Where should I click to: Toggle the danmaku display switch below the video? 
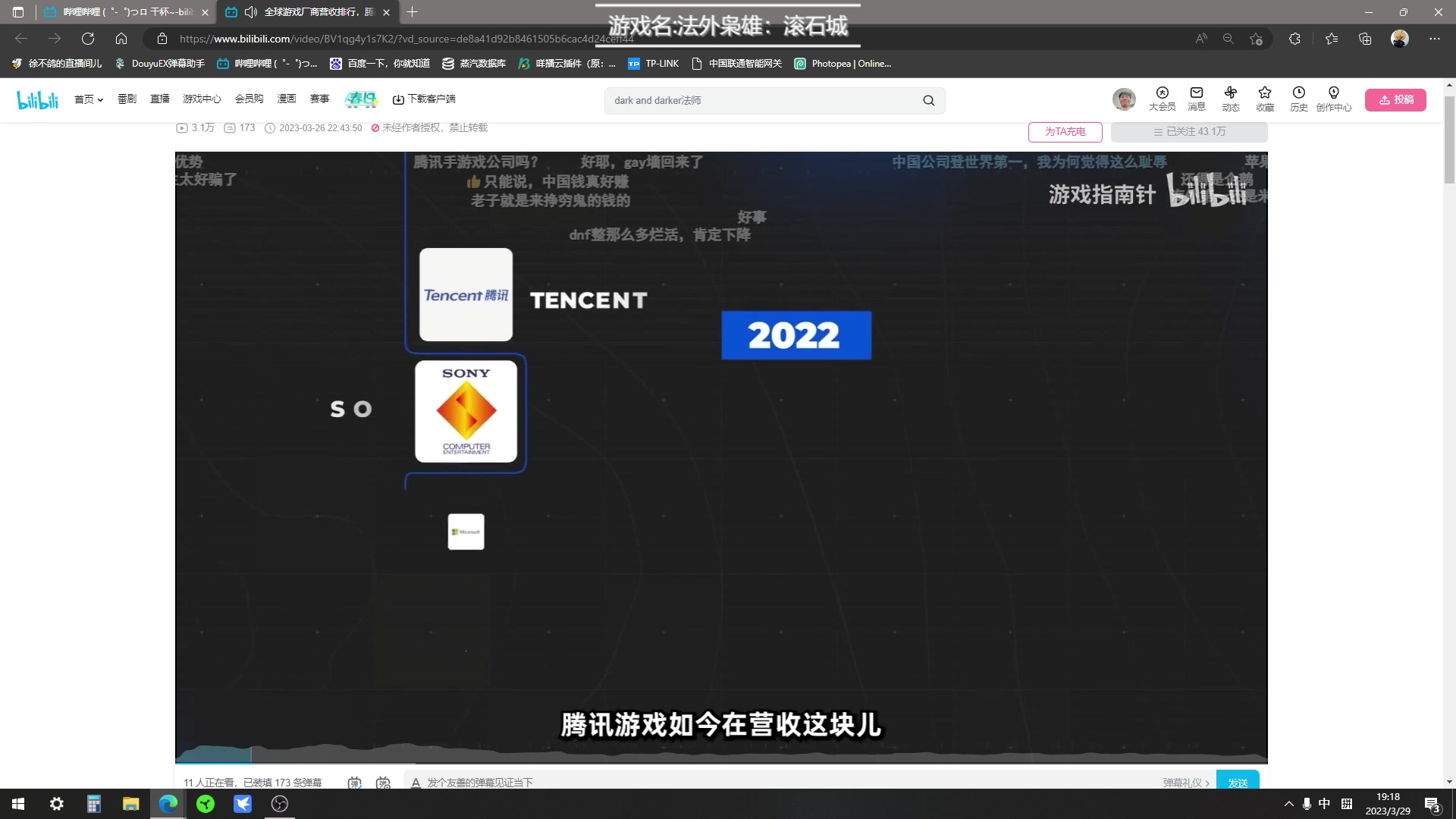click(355, 783)
